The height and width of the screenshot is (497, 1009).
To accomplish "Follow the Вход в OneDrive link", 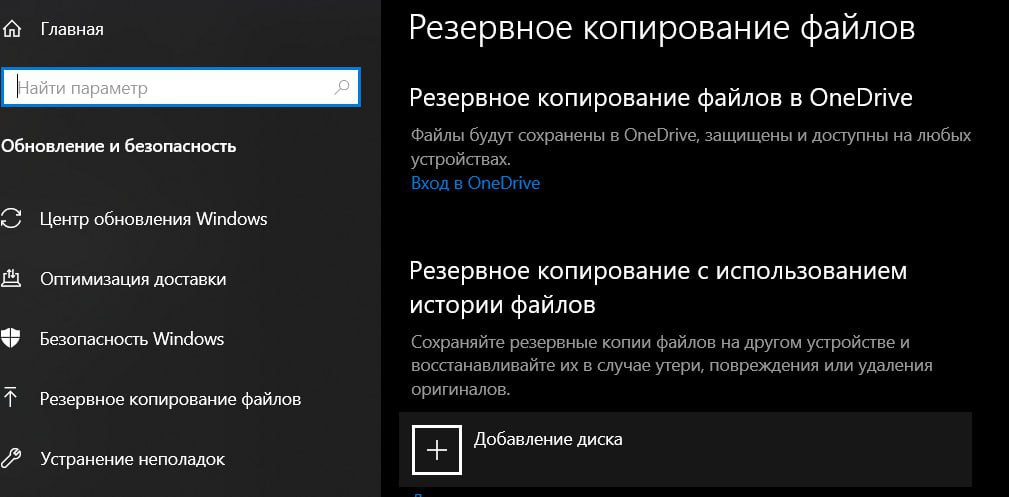I will 475,183.
